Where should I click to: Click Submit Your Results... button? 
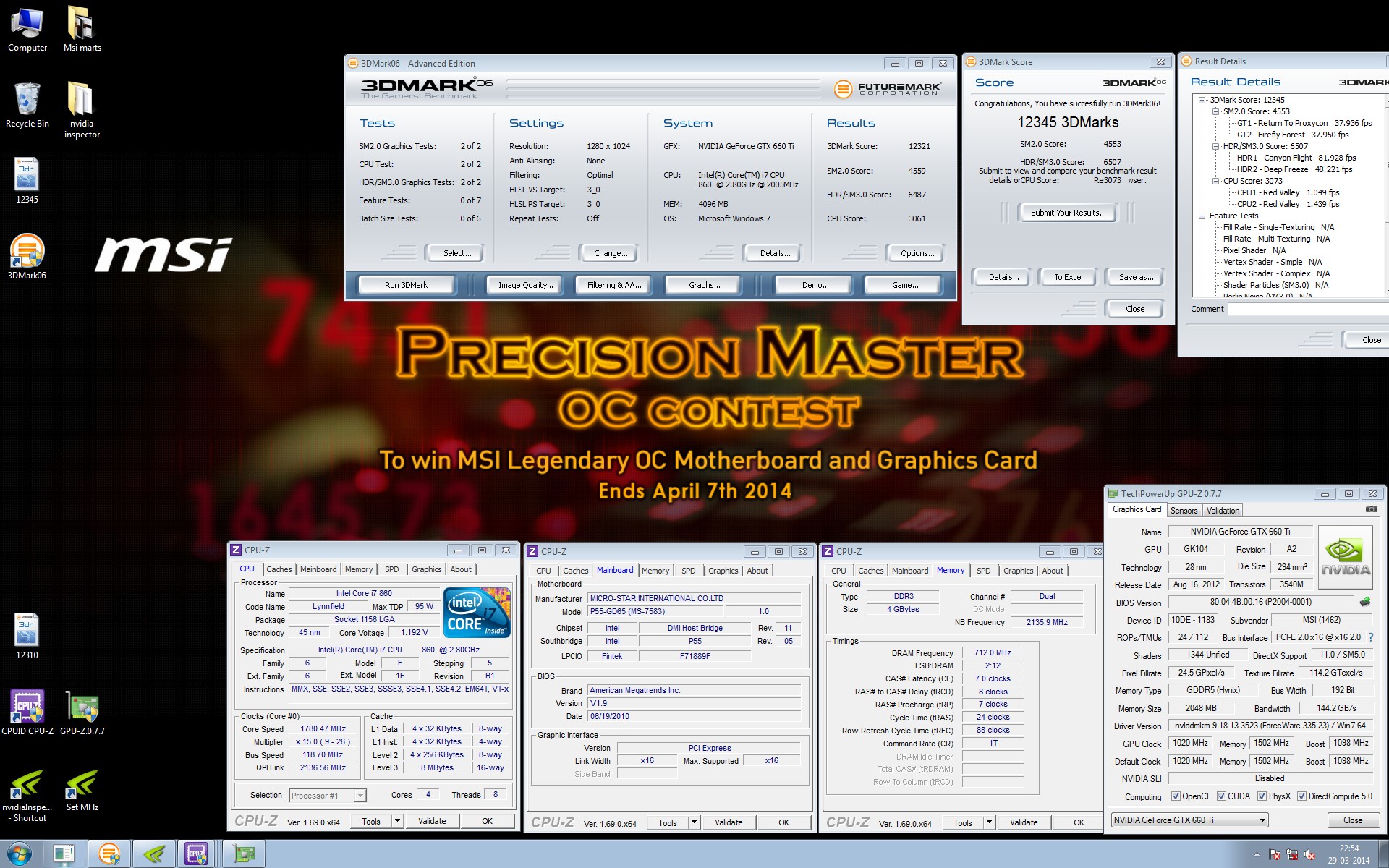pos(1068,213)
